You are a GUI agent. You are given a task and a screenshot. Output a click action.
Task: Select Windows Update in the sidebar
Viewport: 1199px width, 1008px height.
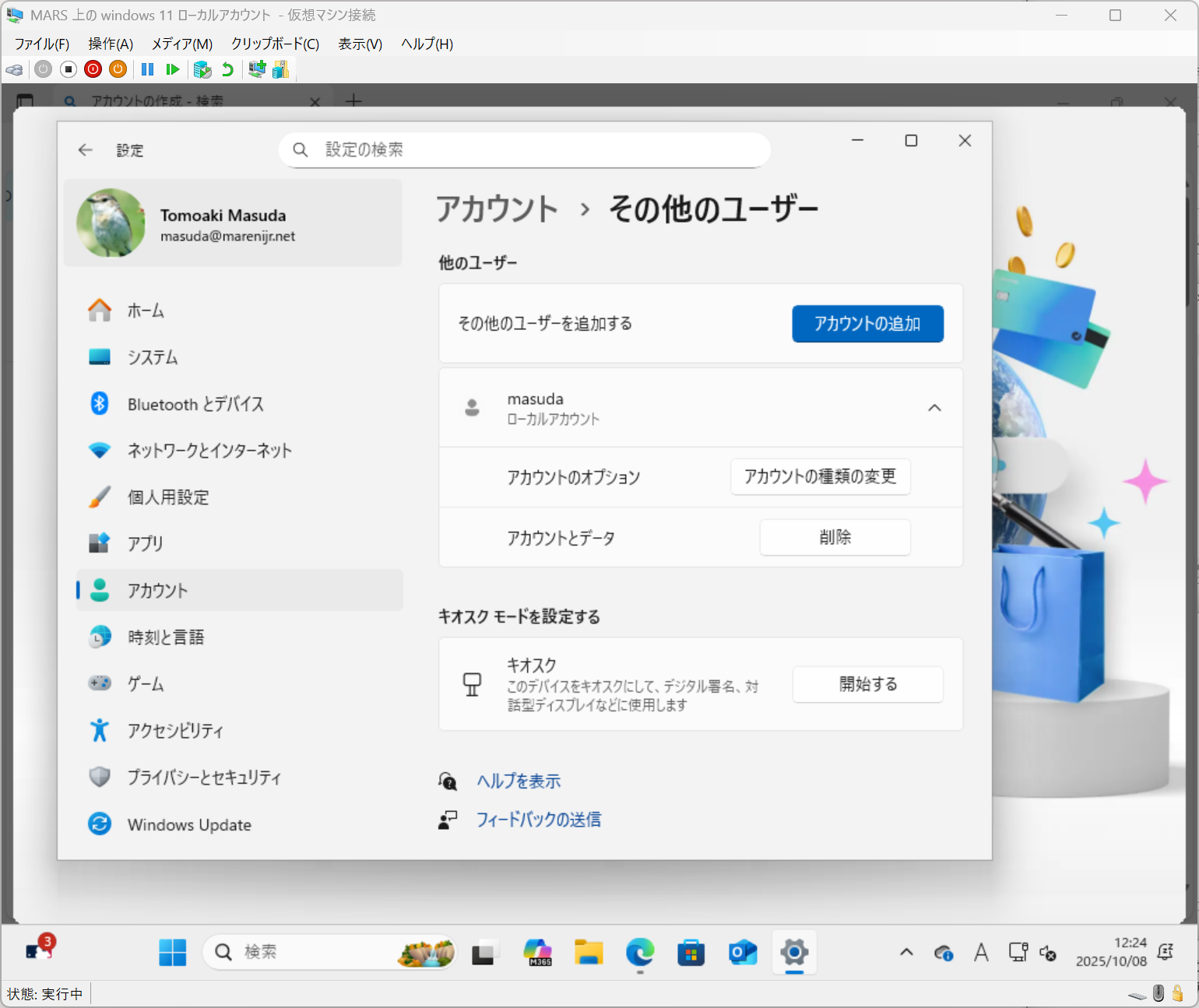[189, 824]
